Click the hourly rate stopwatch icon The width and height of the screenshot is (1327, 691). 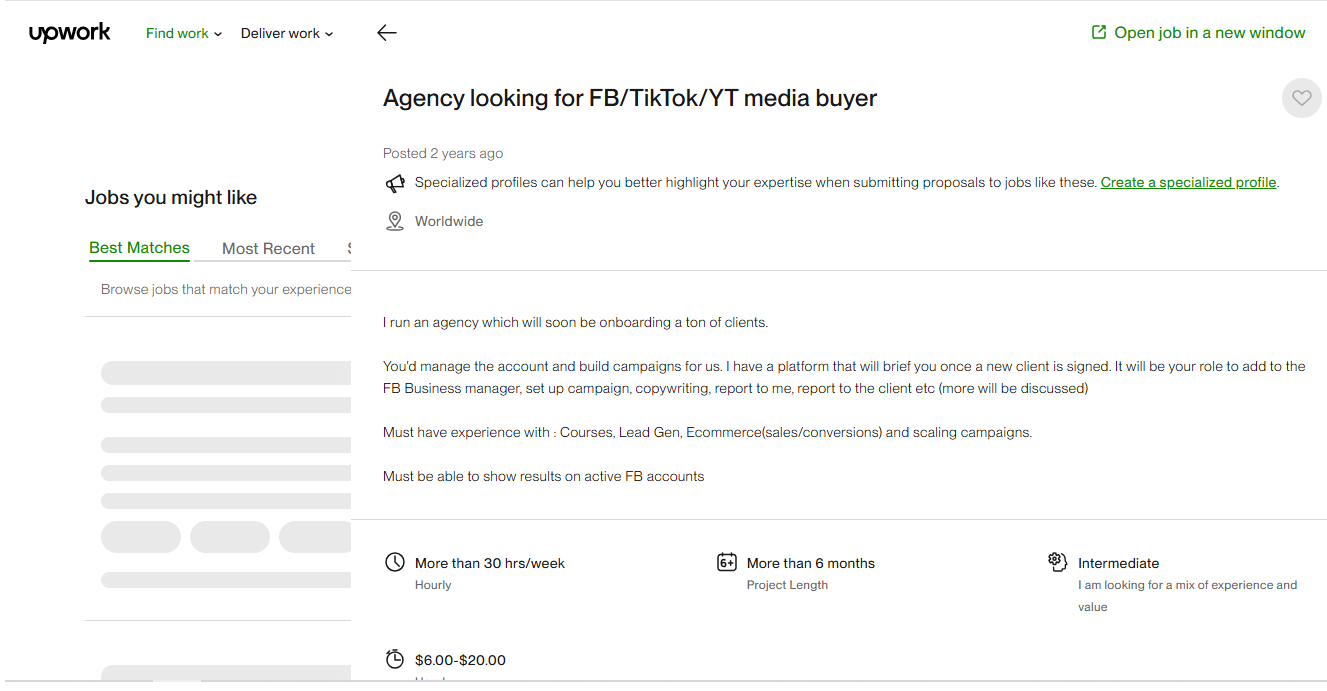coord(395,659)
